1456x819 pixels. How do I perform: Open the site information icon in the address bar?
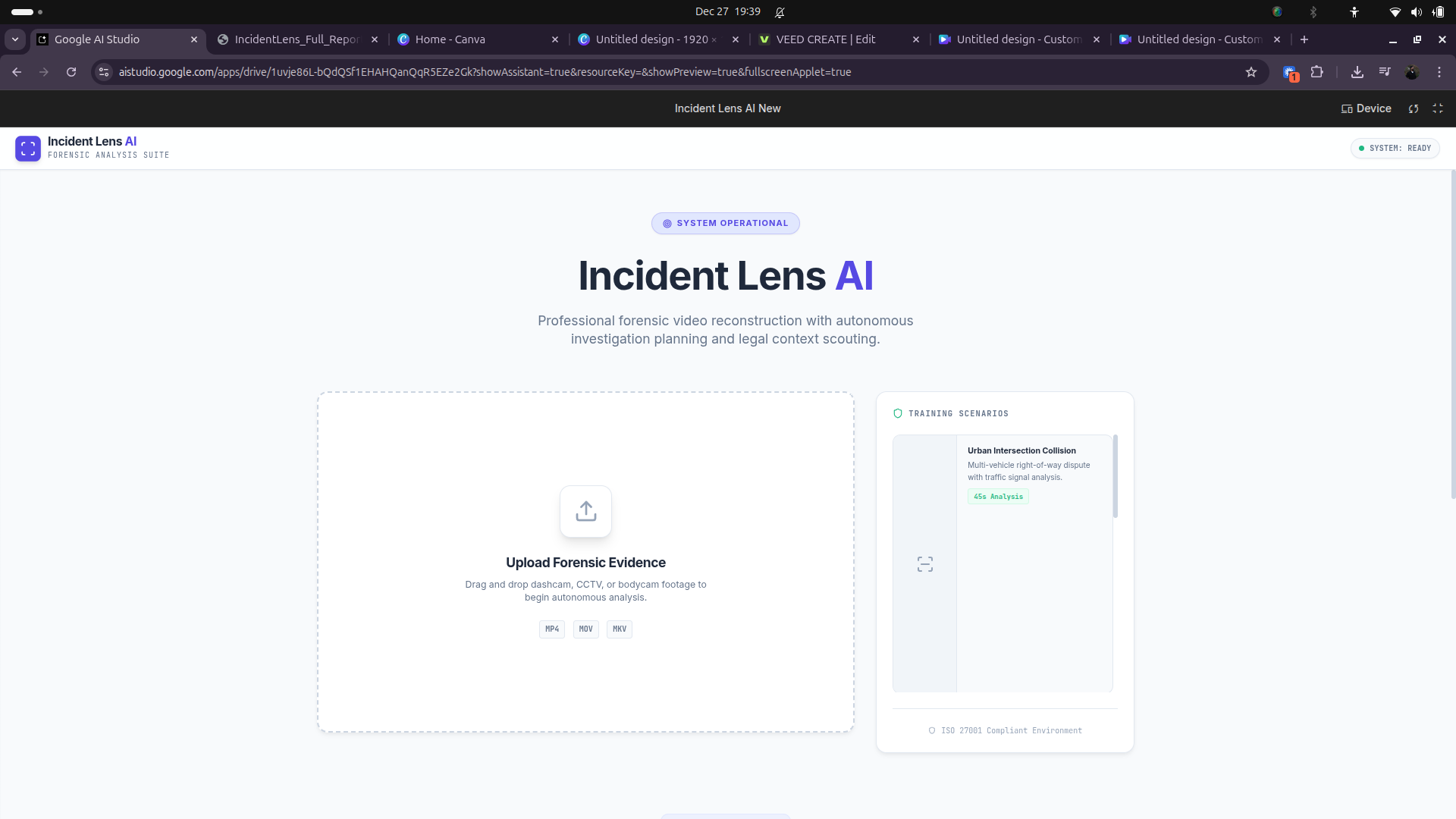pos(105,72)
